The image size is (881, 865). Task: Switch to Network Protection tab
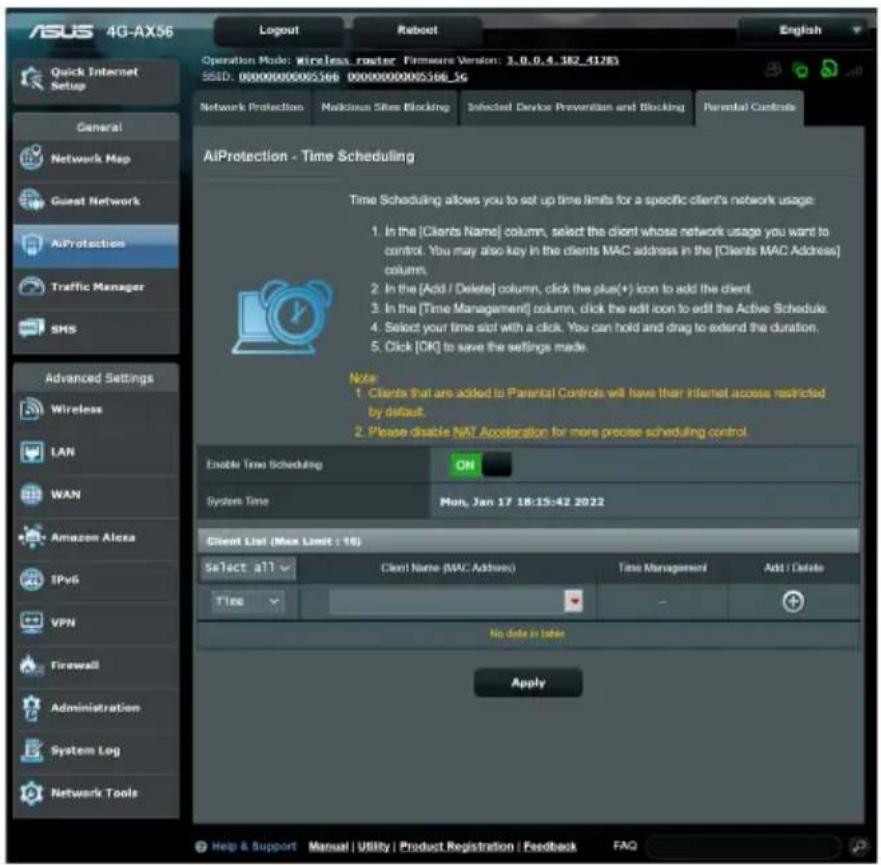pyautogui.click(x=252, y=107)
